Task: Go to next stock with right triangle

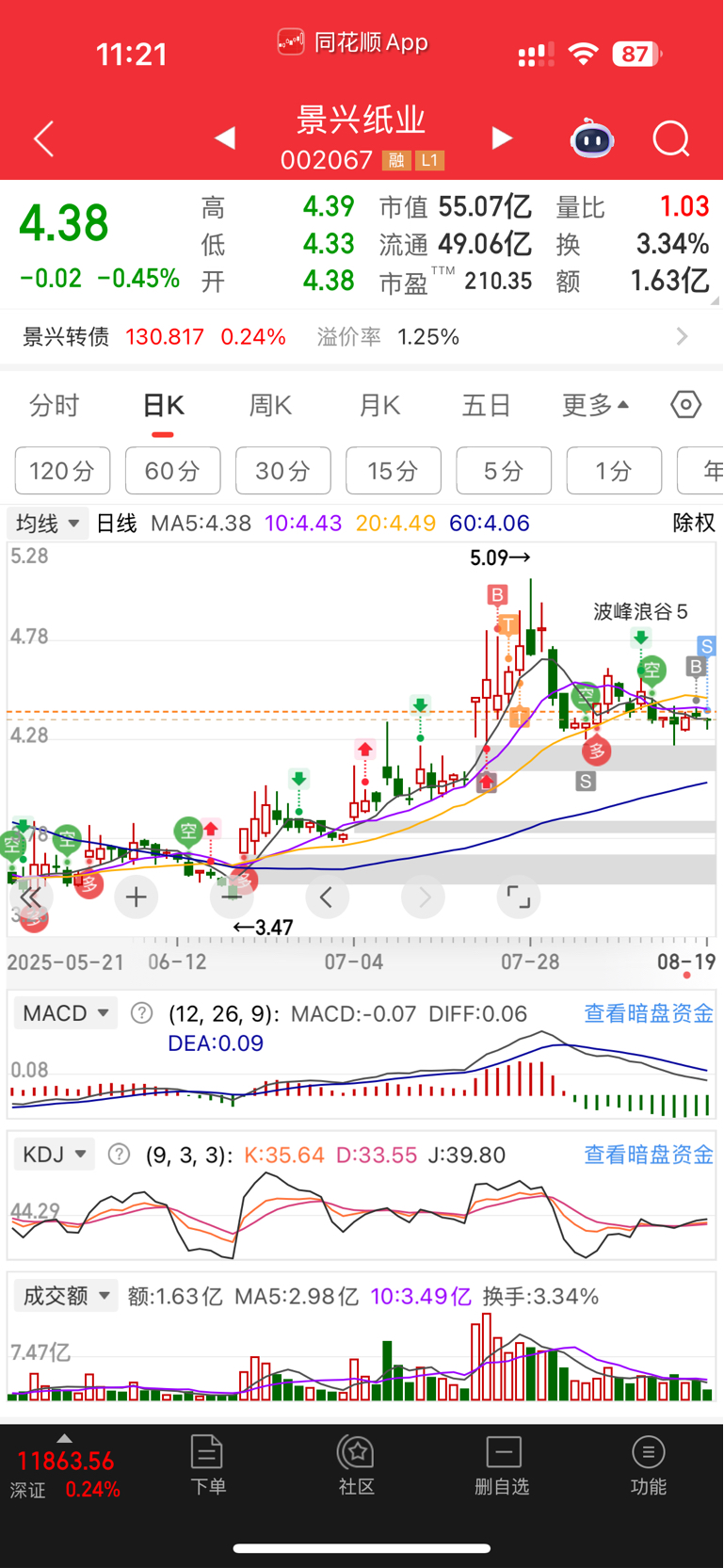Action: point(502,138)
